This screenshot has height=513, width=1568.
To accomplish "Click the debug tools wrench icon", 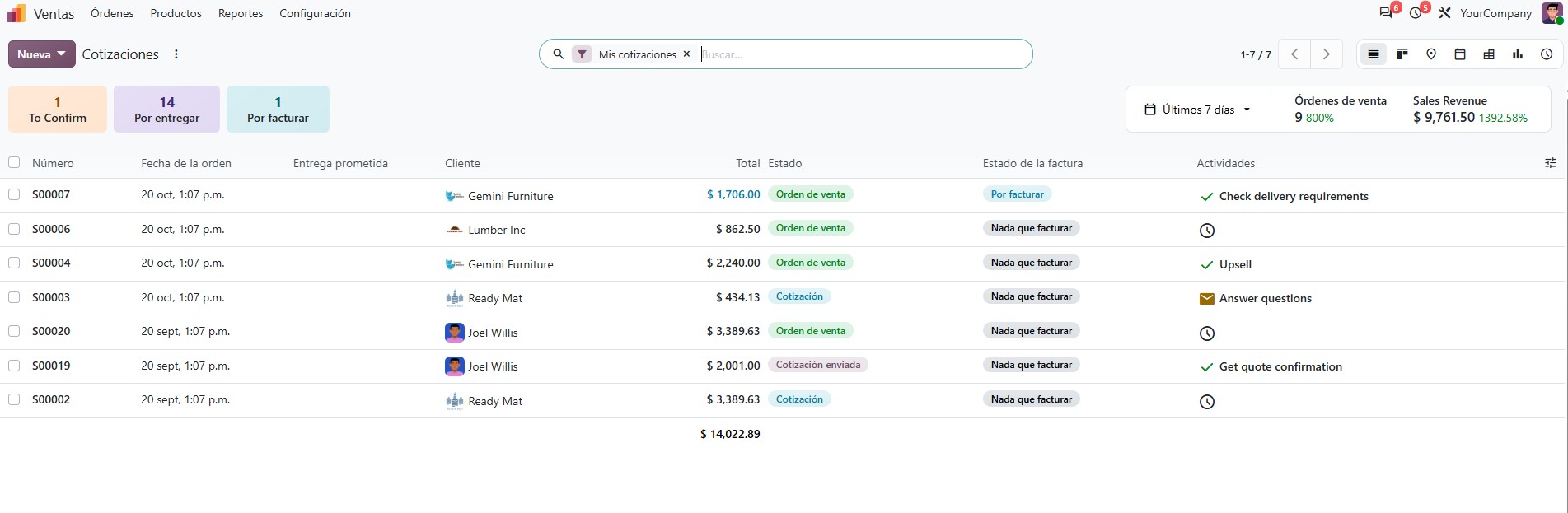I will 1444,13.
